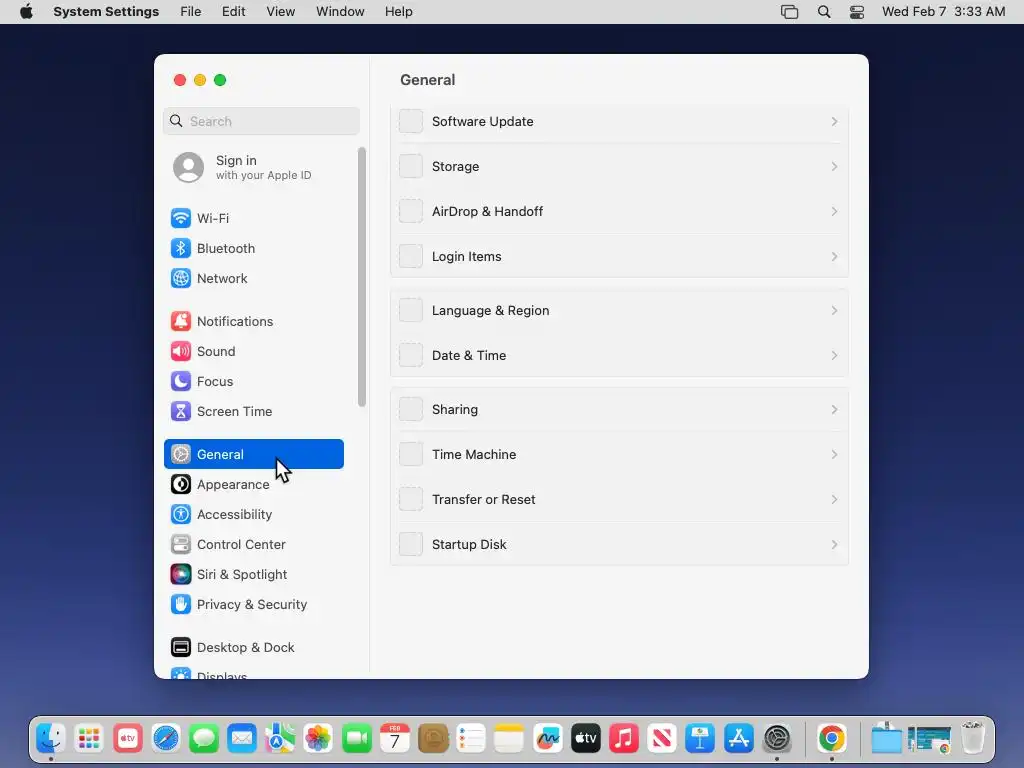Open Date & Time chevron
Viewport: 1024px width, 768px height.
tap(834, 356)
